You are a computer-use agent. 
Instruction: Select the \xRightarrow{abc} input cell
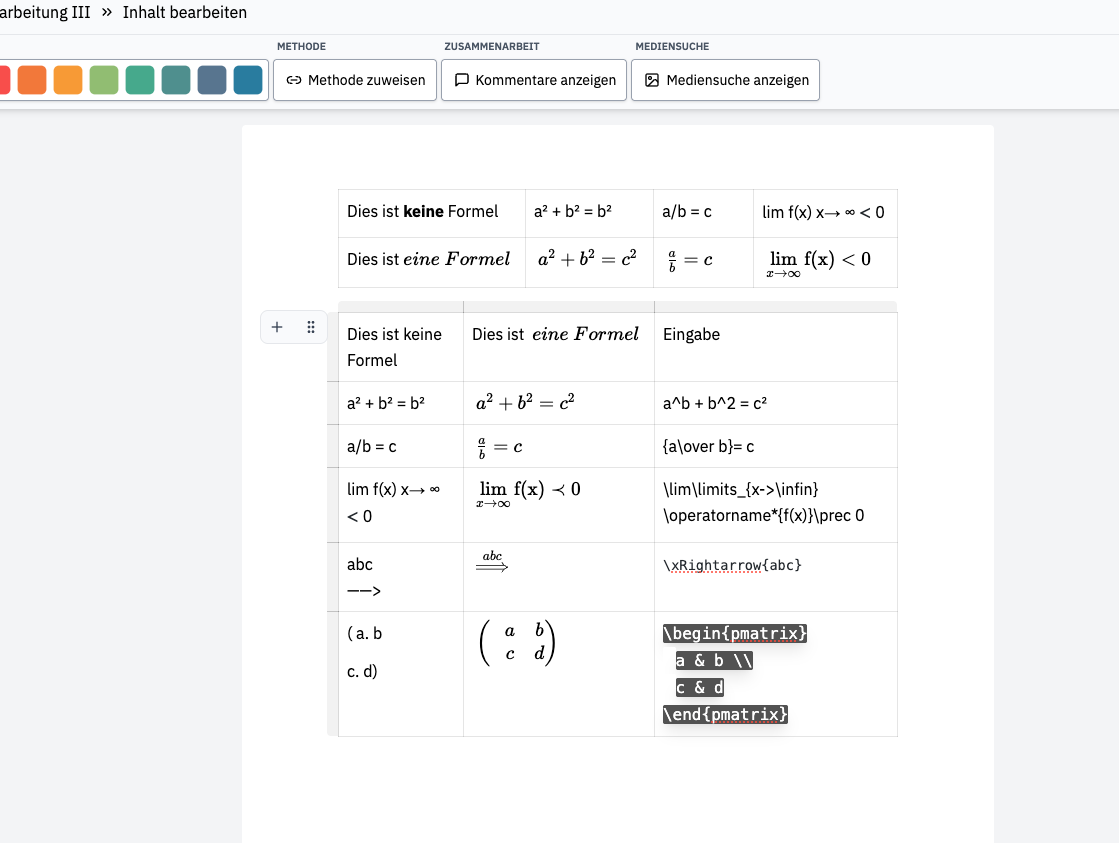[x=730, y=565]
